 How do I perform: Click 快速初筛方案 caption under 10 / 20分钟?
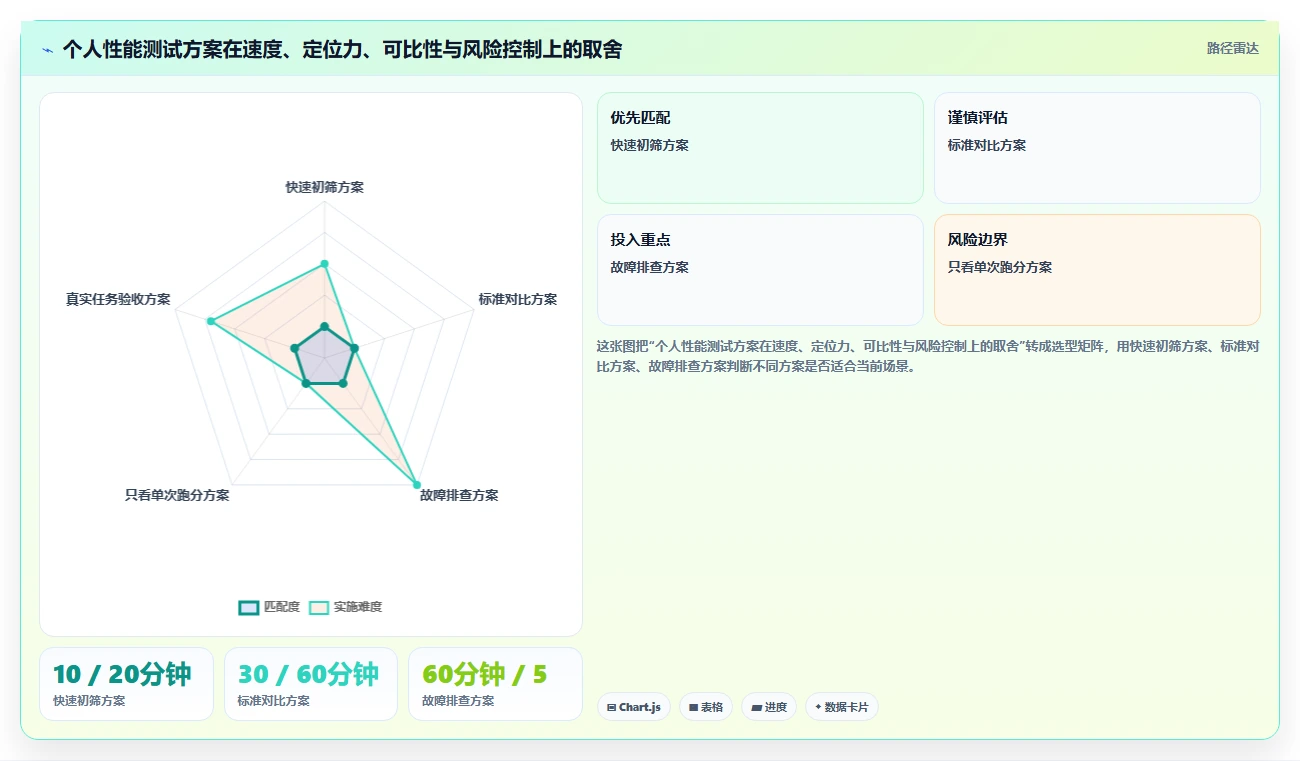(89, 701)
